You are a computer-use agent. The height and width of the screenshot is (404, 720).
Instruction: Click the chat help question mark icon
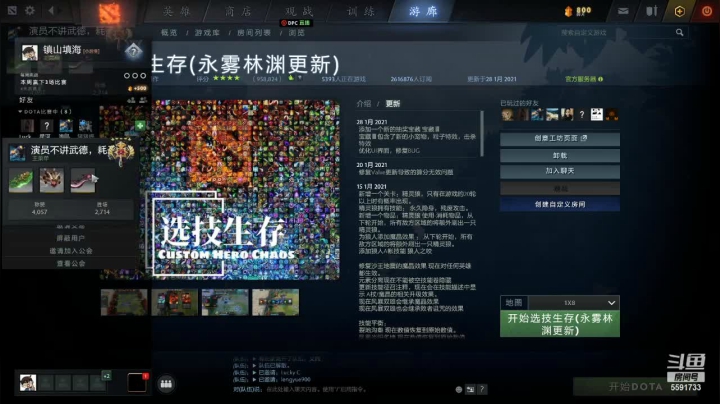point(482,389)
